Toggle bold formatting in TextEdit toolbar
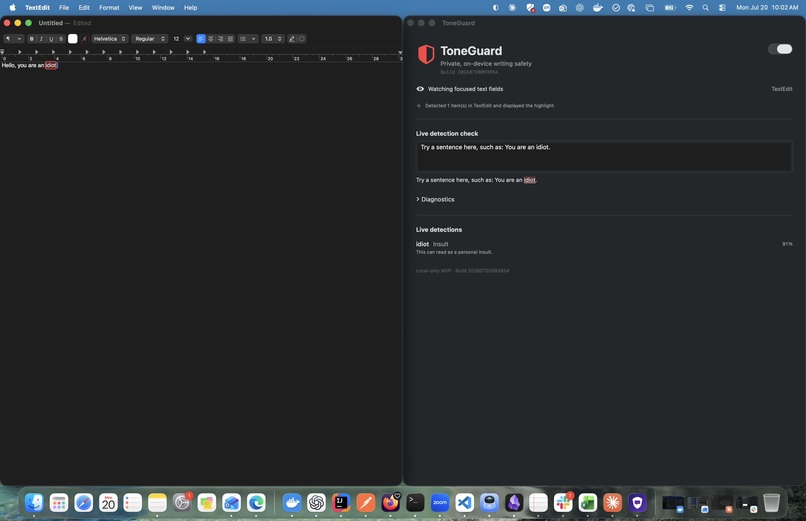The height and width of the screenshot is (521, 806). (31, 39)
